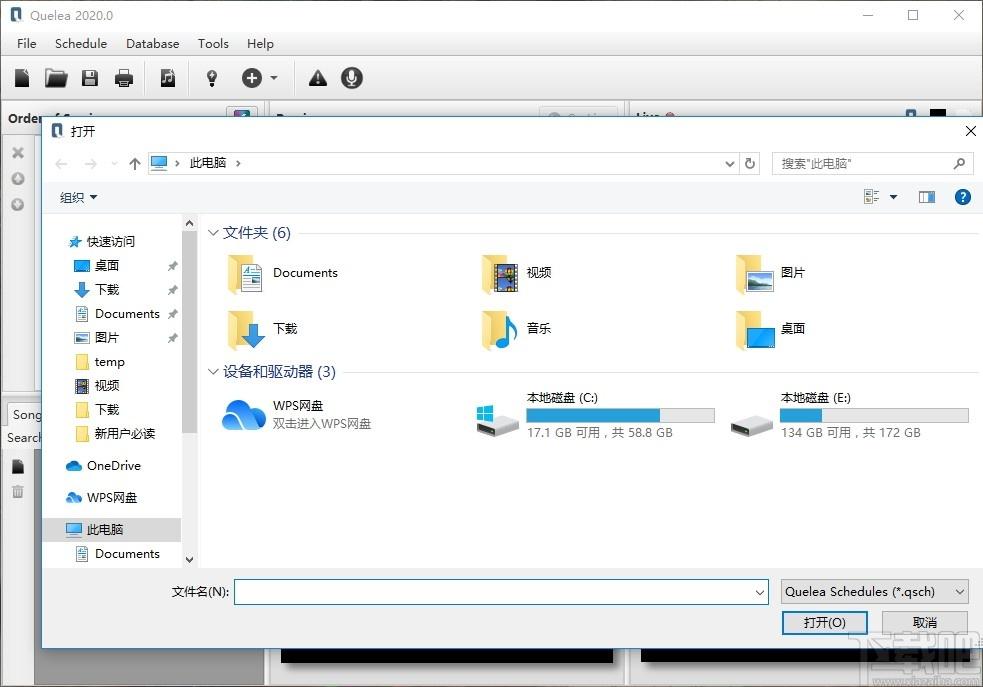Click the 本地磁盘 (C:) drive usage bar
This screenshot has width=983, height=687.
(x=620, y=415)
